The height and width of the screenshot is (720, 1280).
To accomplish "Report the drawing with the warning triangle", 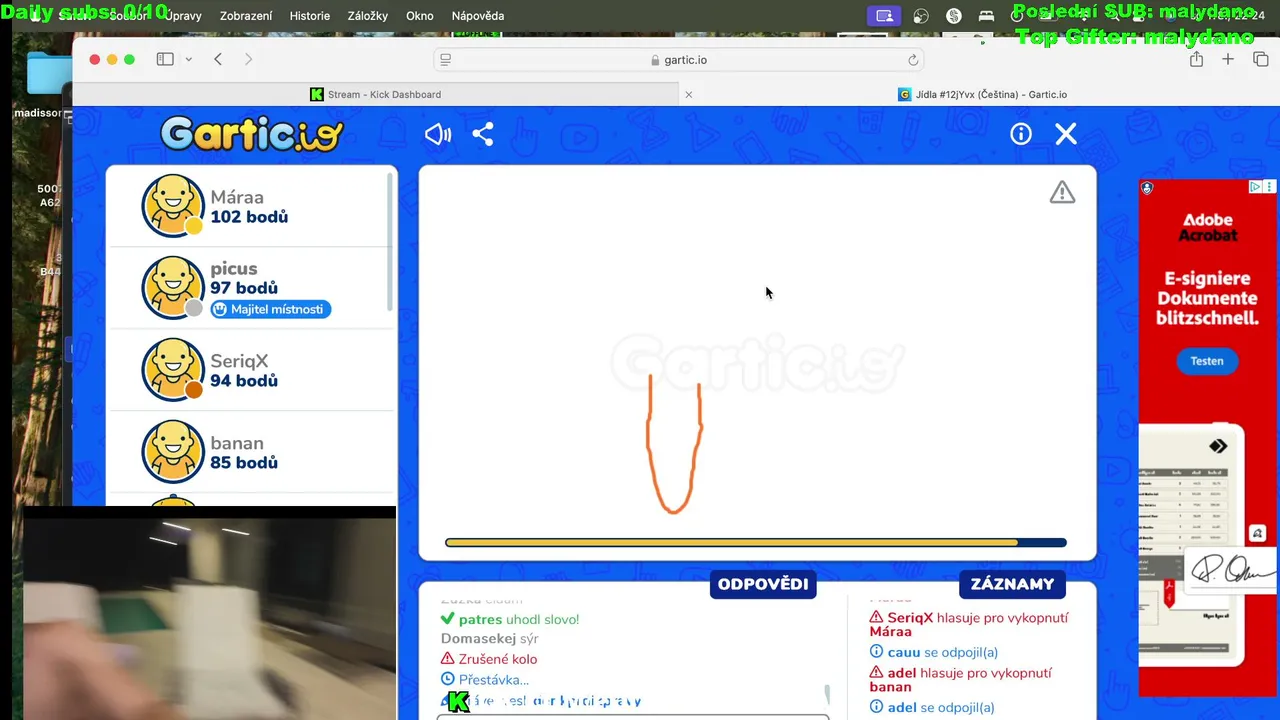I will click(x=1062, y=192).
